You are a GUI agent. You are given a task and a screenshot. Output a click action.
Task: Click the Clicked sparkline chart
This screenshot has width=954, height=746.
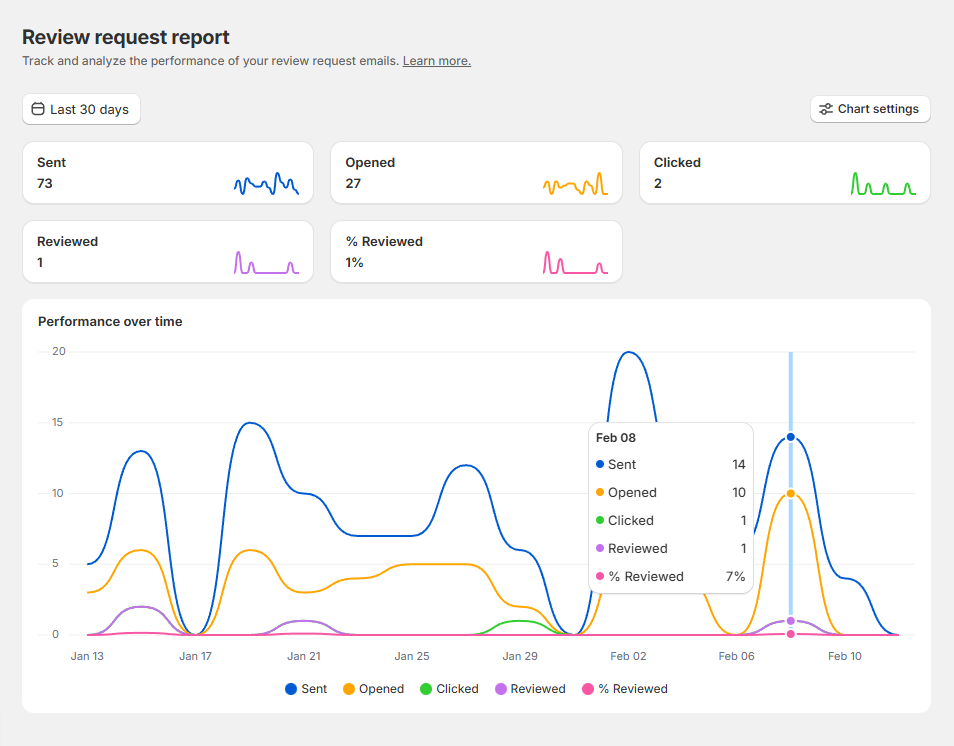(883, 184)
